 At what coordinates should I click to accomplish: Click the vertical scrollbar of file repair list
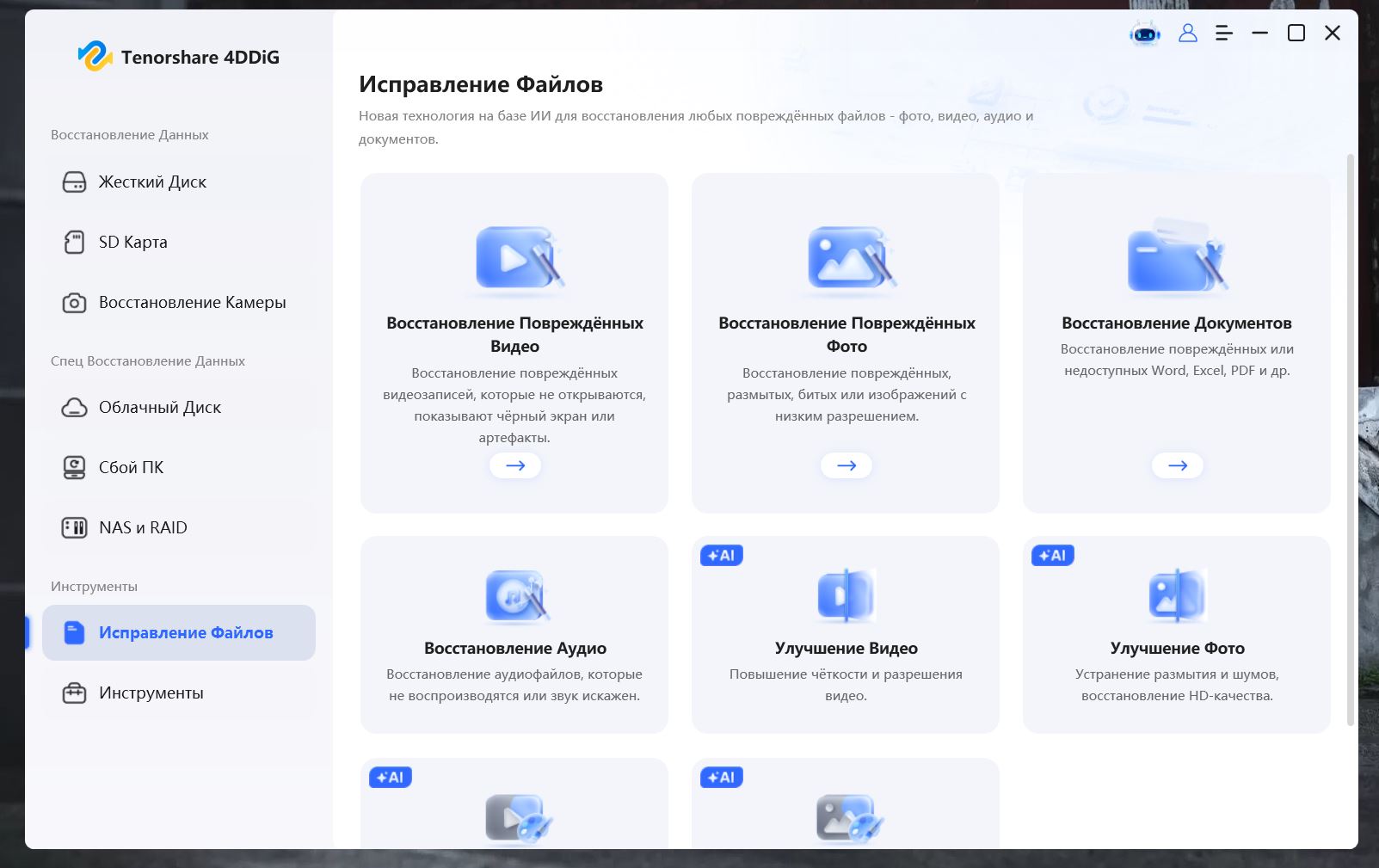(1350, 439)
